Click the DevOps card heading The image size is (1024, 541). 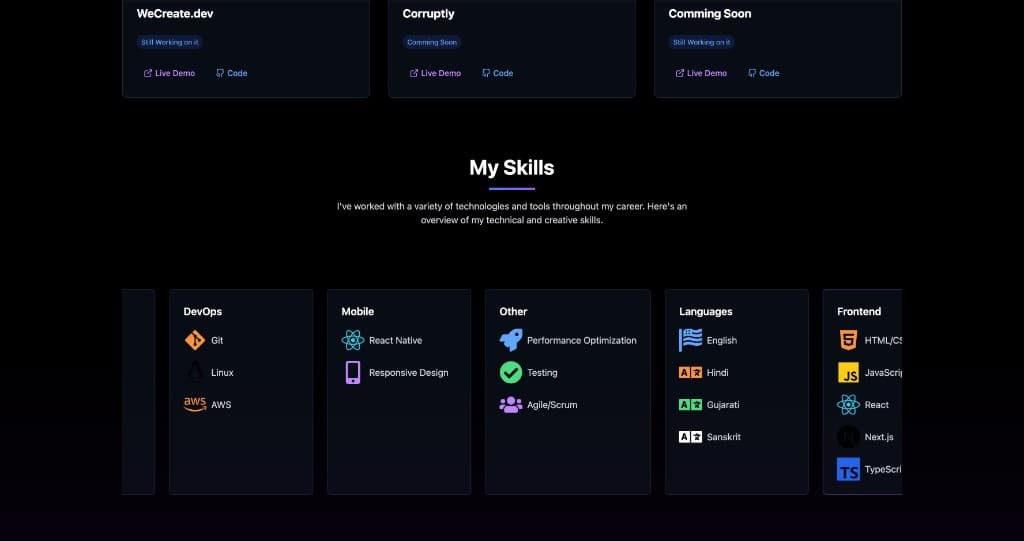(x=202, y=312)
